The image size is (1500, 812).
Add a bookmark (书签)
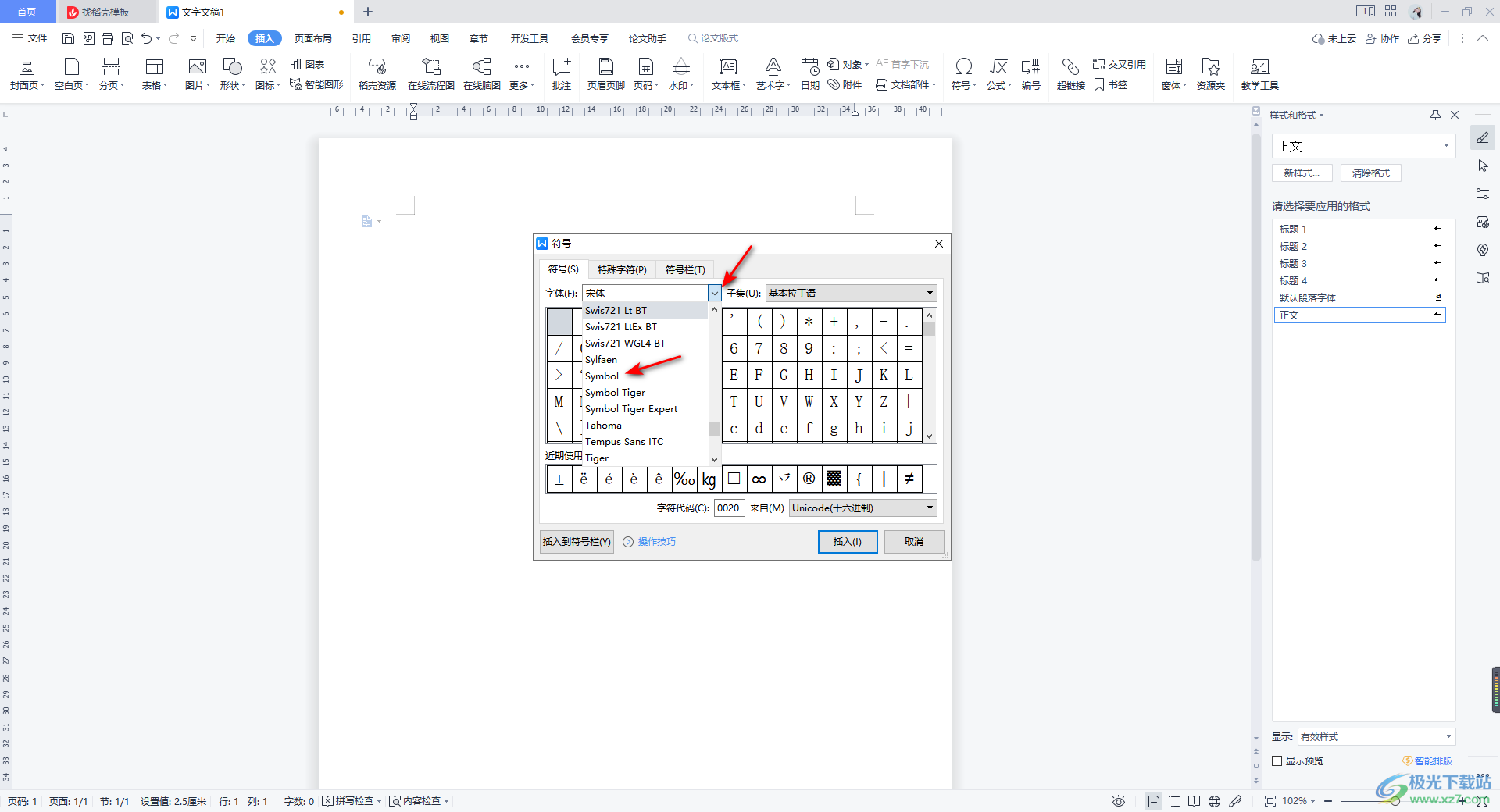tap(1111, 84)
